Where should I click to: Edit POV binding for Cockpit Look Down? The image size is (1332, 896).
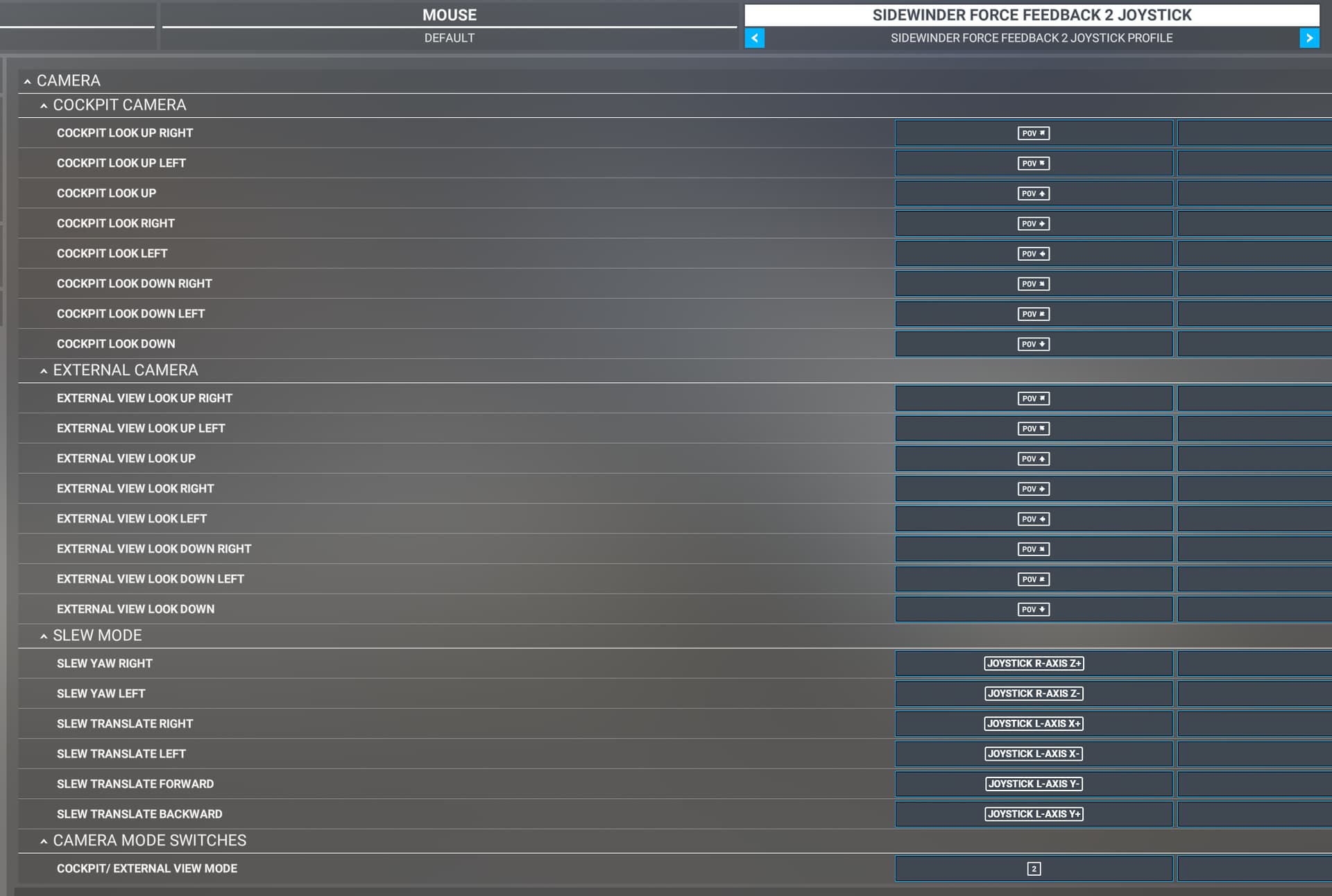1034,344
